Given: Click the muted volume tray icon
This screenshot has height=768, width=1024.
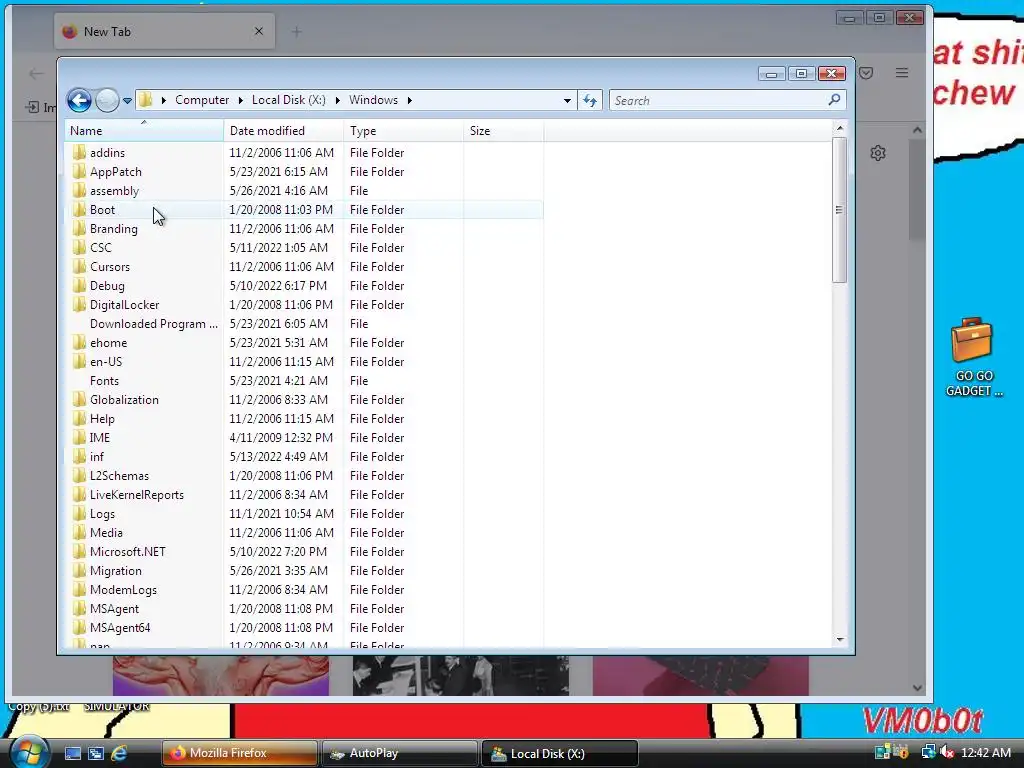Looking at the screenshot, I should pyautogui.click(x=947, y=753).
